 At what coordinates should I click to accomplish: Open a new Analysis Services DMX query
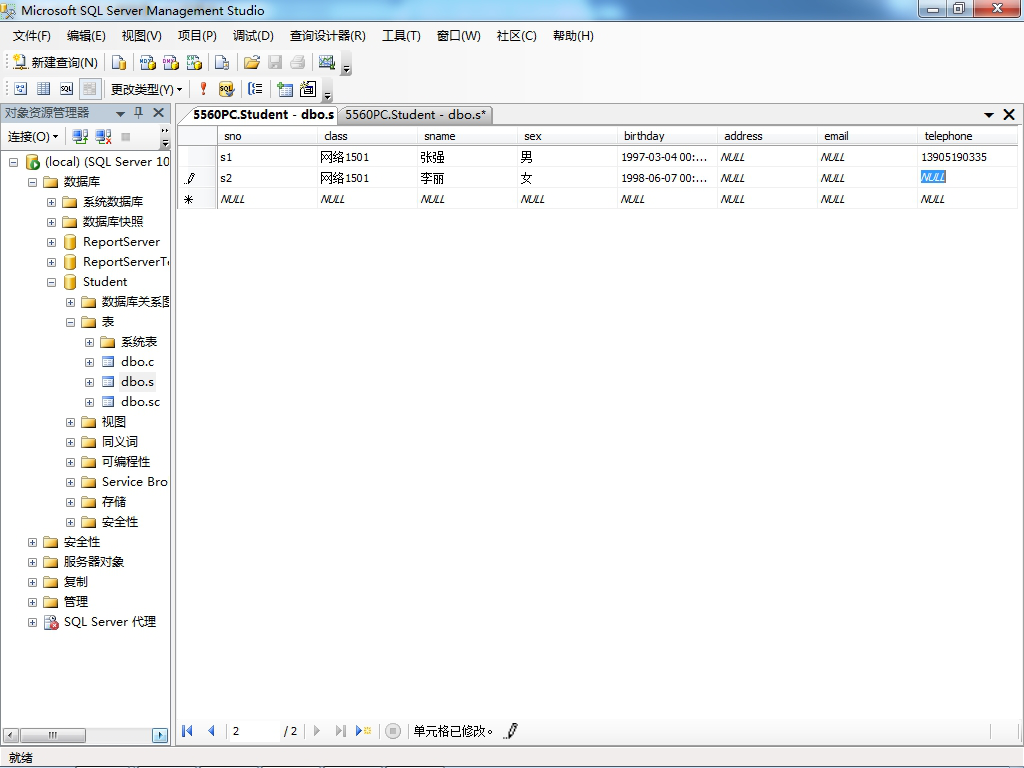(x=171, y=62)
